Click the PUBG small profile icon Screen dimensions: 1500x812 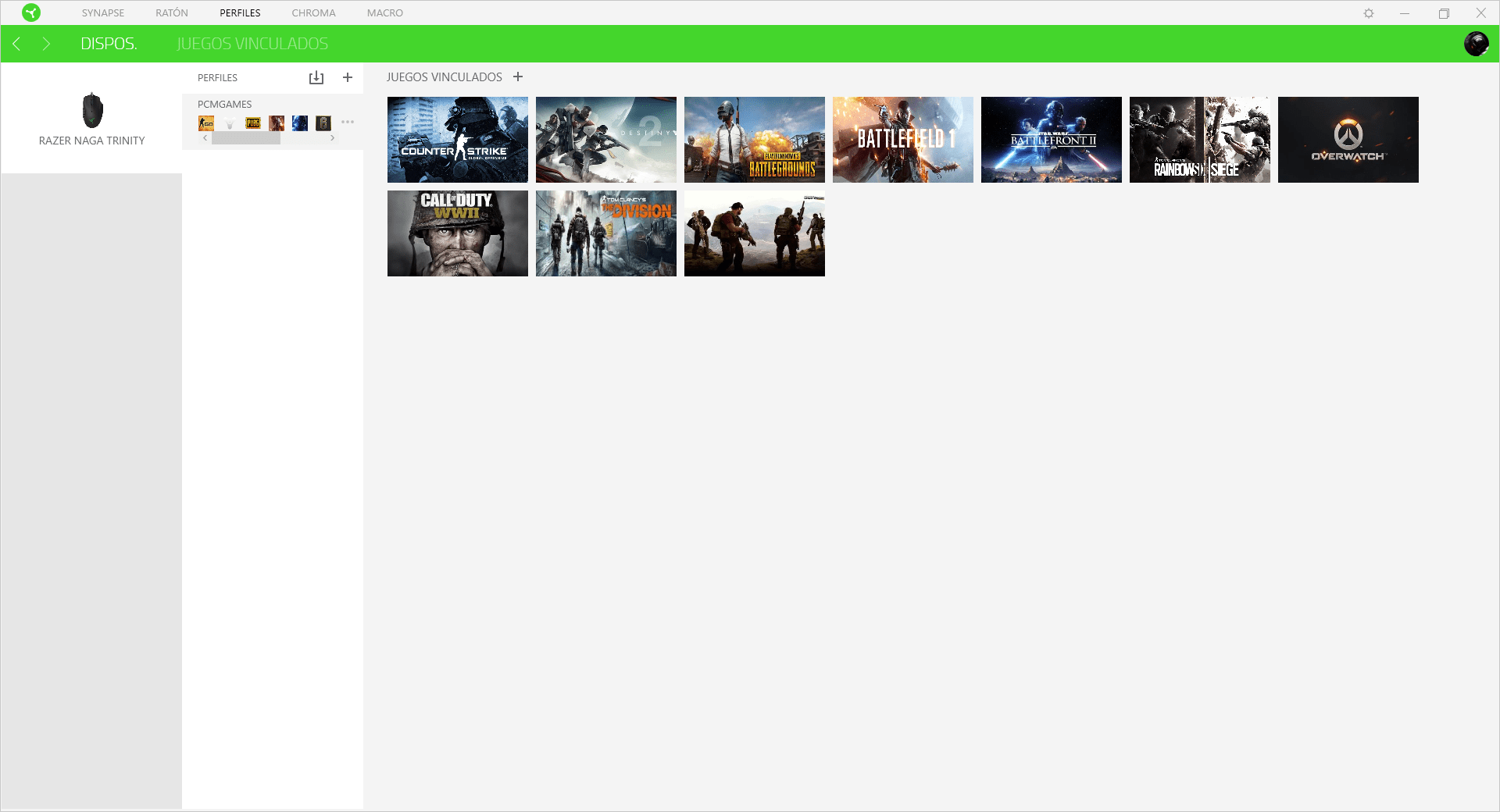tap(253, 123)
